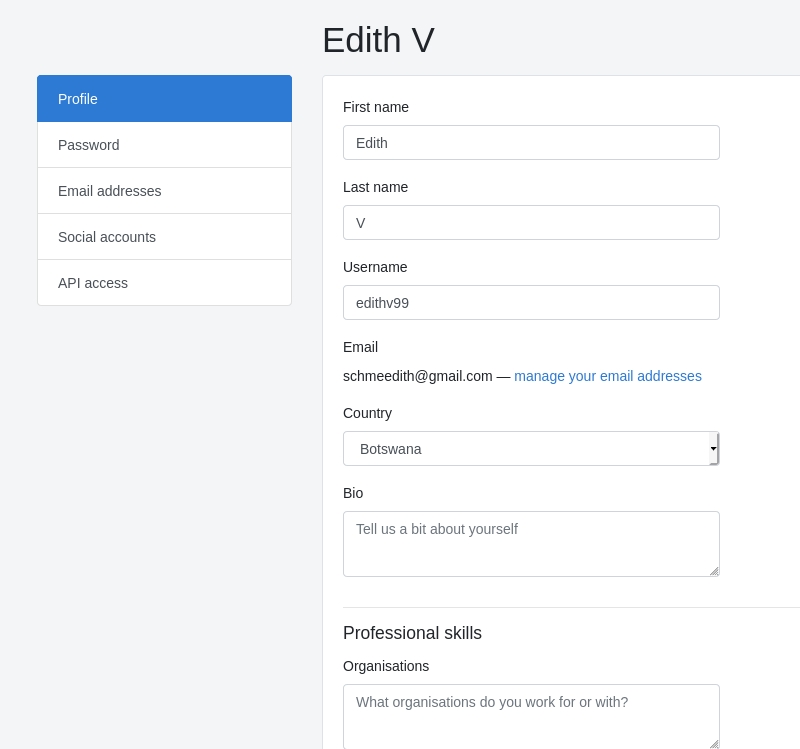Click the Organisations field label
The image size is (800, 749).
pyautogui.click(x=386, y=666)
